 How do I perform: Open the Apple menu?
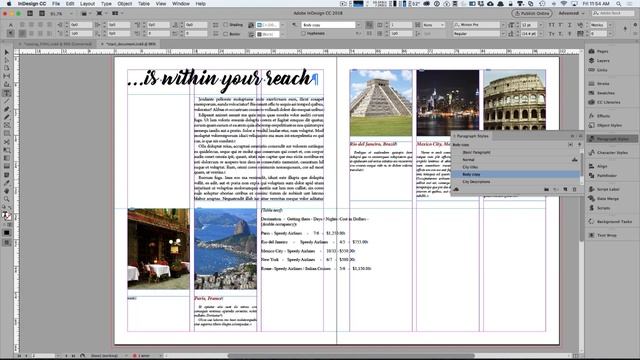(x=8, y=4)
